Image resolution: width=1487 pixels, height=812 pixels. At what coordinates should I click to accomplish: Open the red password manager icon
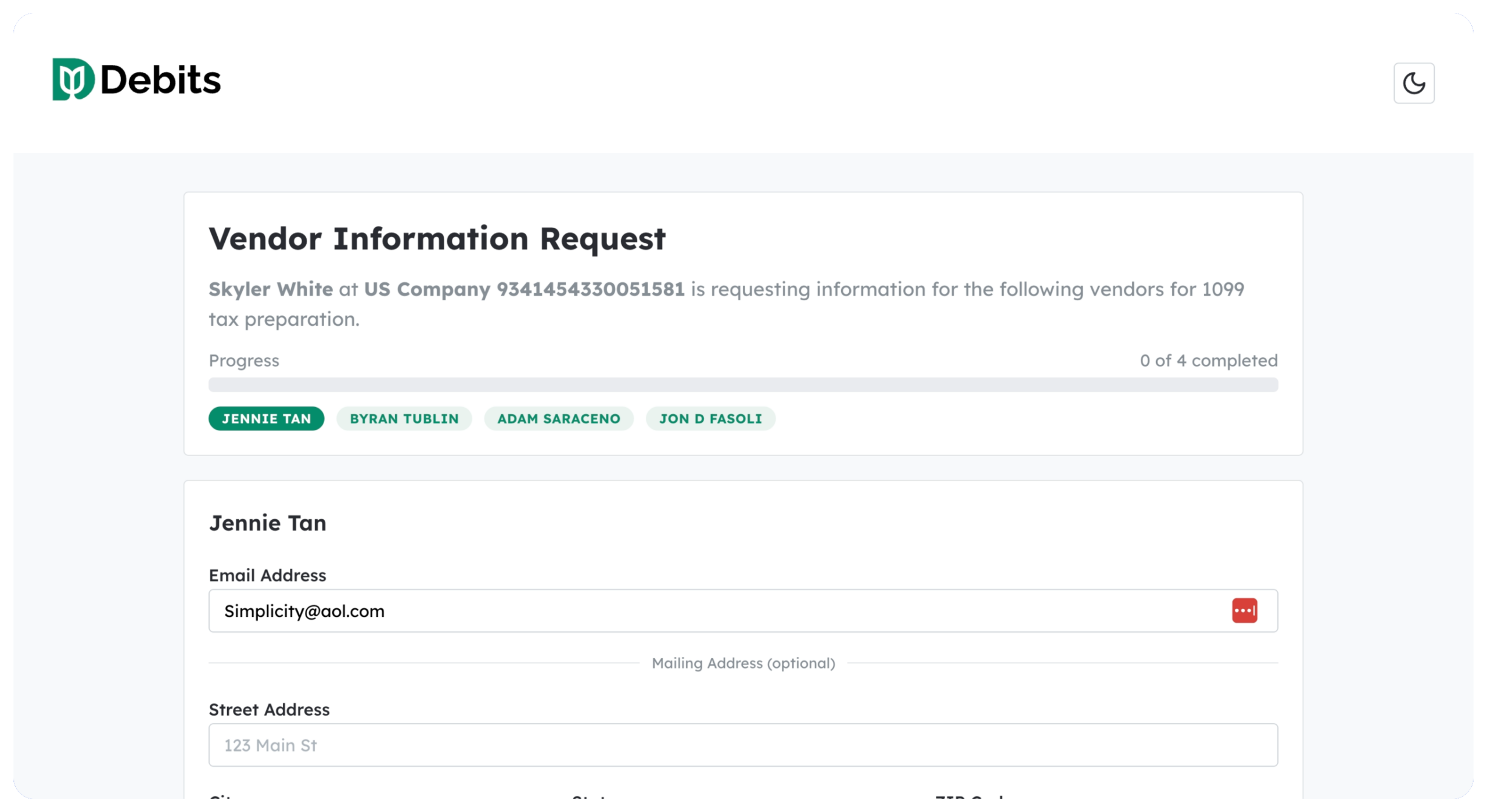(x=1244, y=611)
